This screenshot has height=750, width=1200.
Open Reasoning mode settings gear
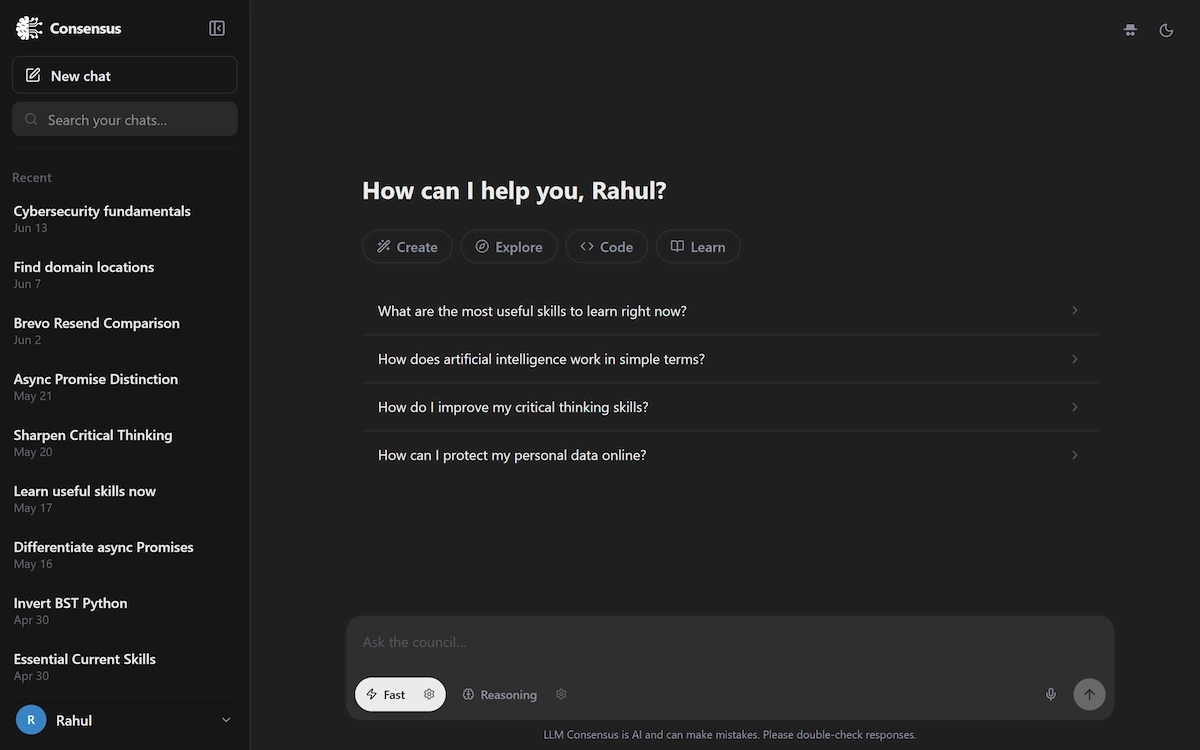pyautogui.click(x=561, y=694)
